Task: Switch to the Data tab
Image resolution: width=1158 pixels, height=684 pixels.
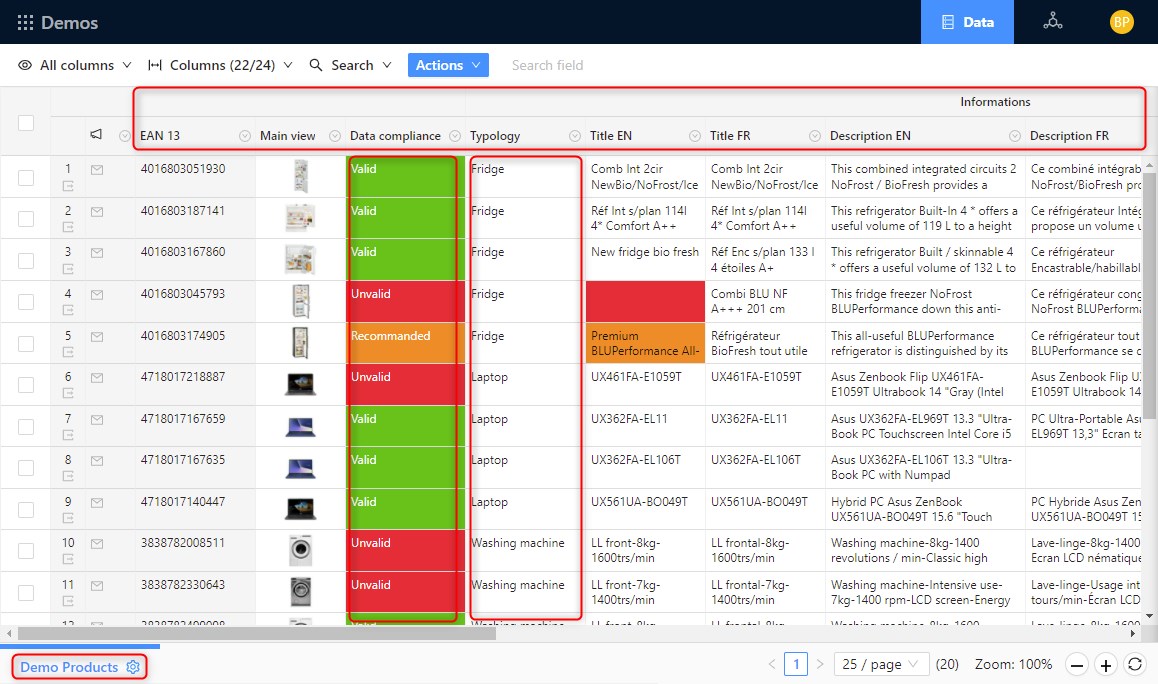Action: pyautogui.click(x=967, y=22)
